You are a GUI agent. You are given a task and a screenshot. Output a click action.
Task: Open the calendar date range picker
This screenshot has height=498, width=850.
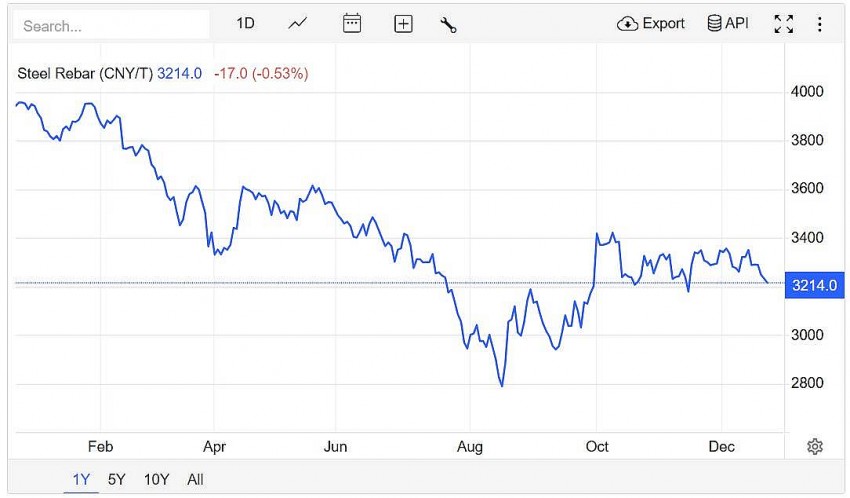[352, 24]
